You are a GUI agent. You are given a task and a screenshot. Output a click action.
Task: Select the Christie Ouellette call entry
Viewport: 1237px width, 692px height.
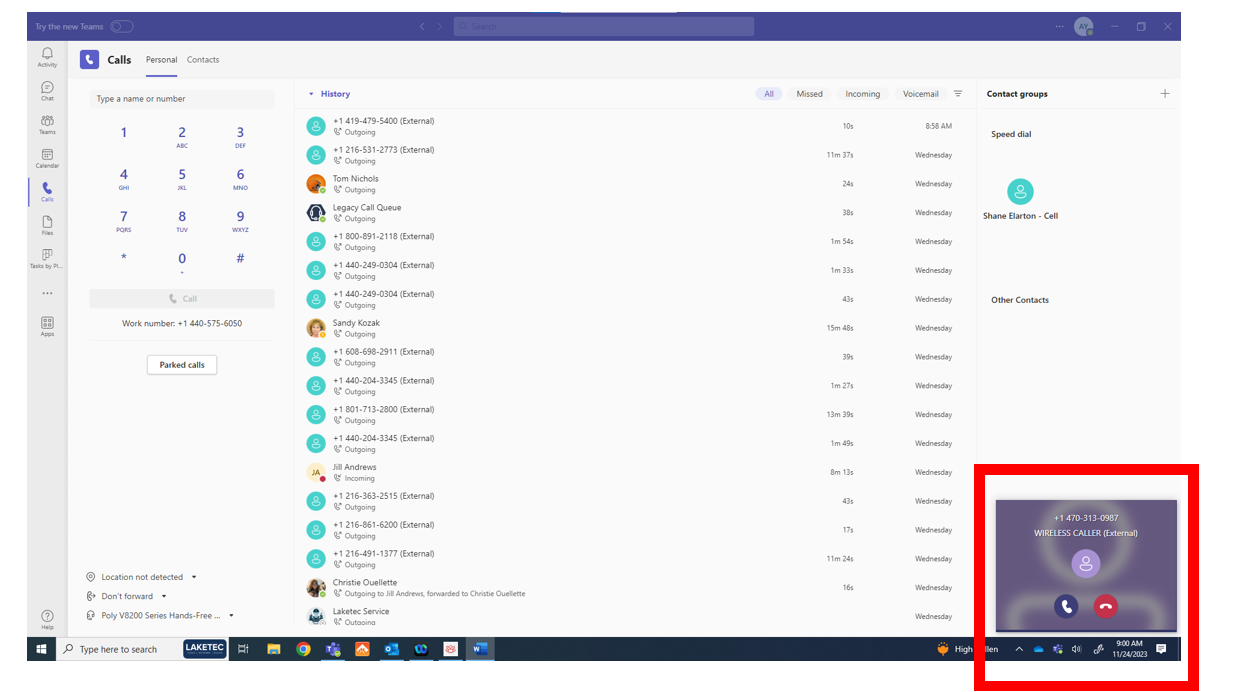636,588
